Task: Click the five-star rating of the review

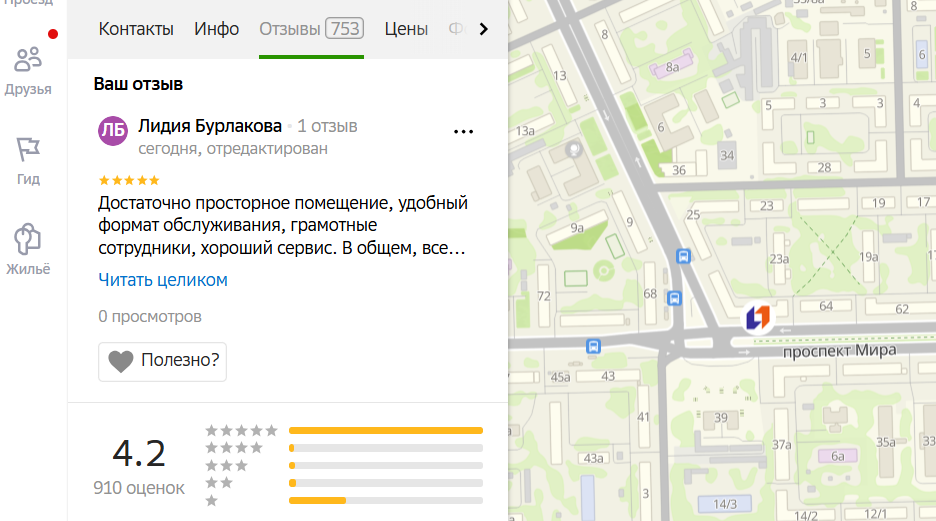Action: [x=129, y=180]
